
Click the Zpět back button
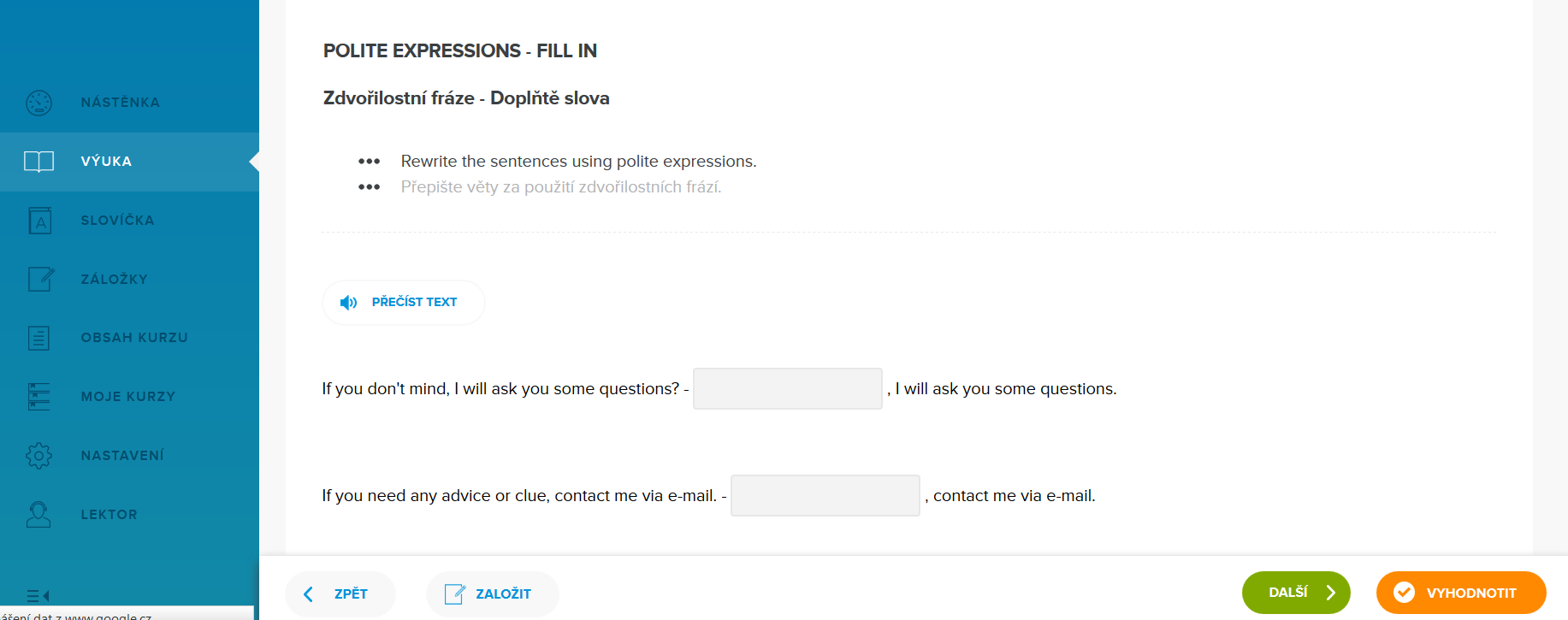[x=340, y=593]
